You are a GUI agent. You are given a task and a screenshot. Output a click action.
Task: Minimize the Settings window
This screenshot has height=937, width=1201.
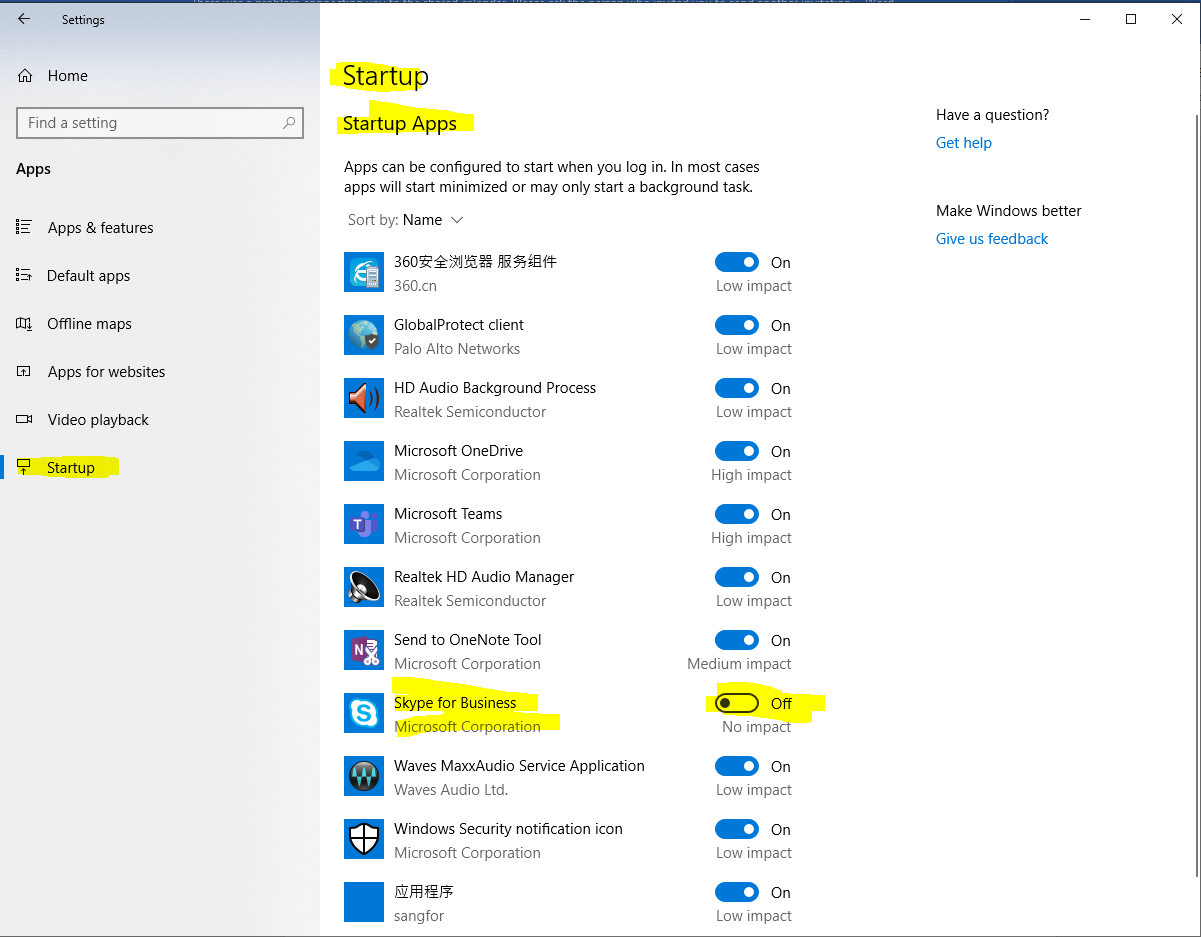[x=1085, y=19]
